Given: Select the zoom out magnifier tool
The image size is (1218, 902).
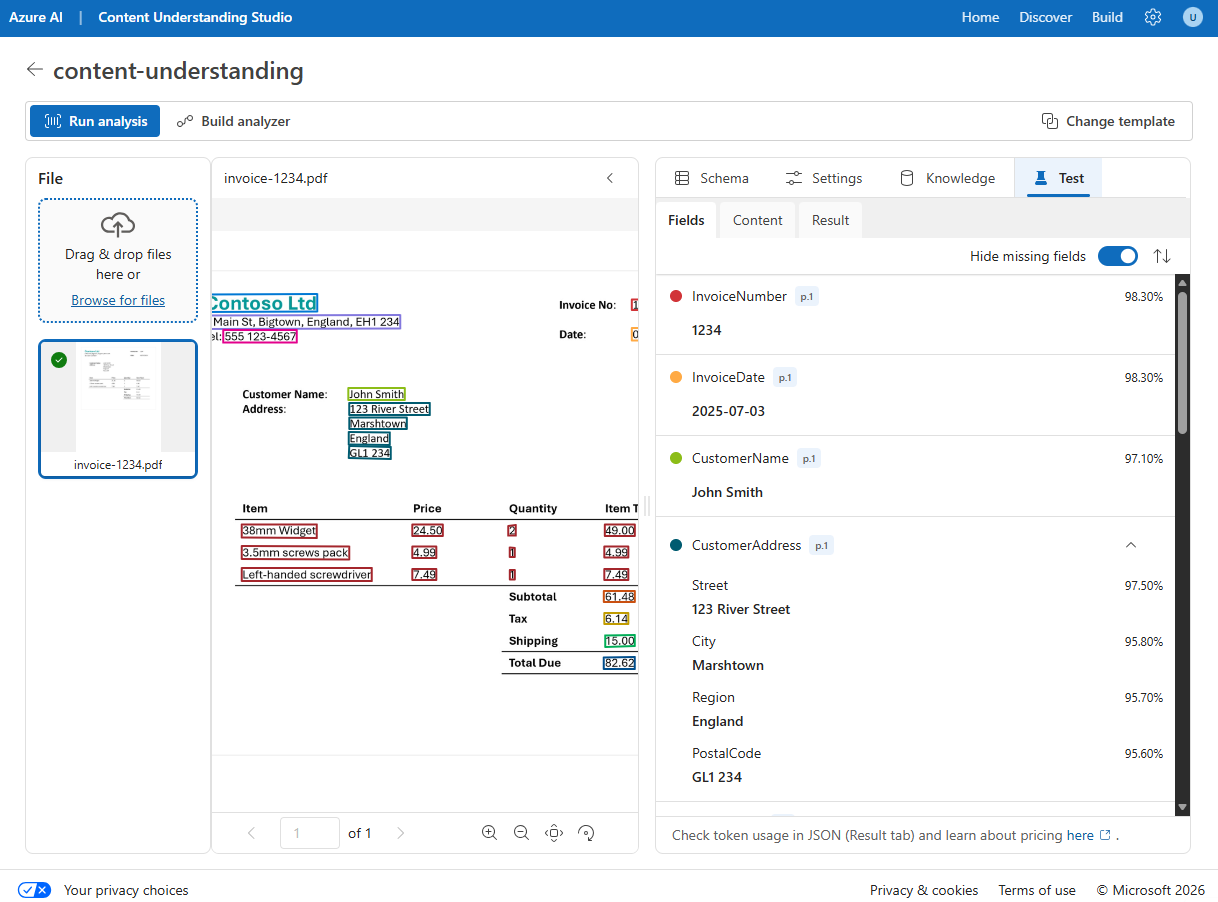Looking at the screenshot, I should 521,832.
